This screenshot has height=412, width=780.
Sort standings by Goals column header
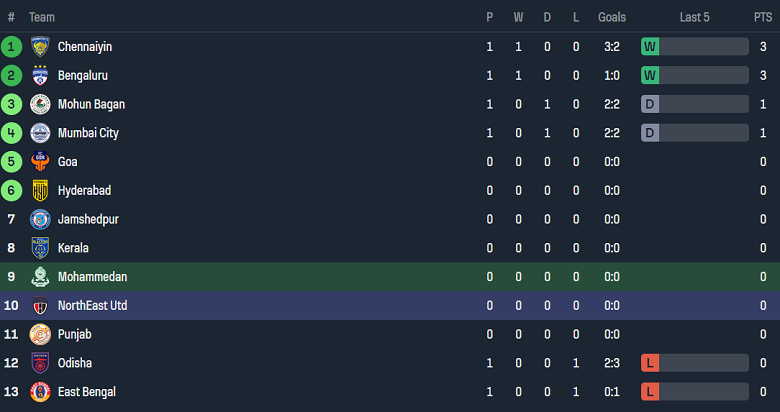[612, 17]
